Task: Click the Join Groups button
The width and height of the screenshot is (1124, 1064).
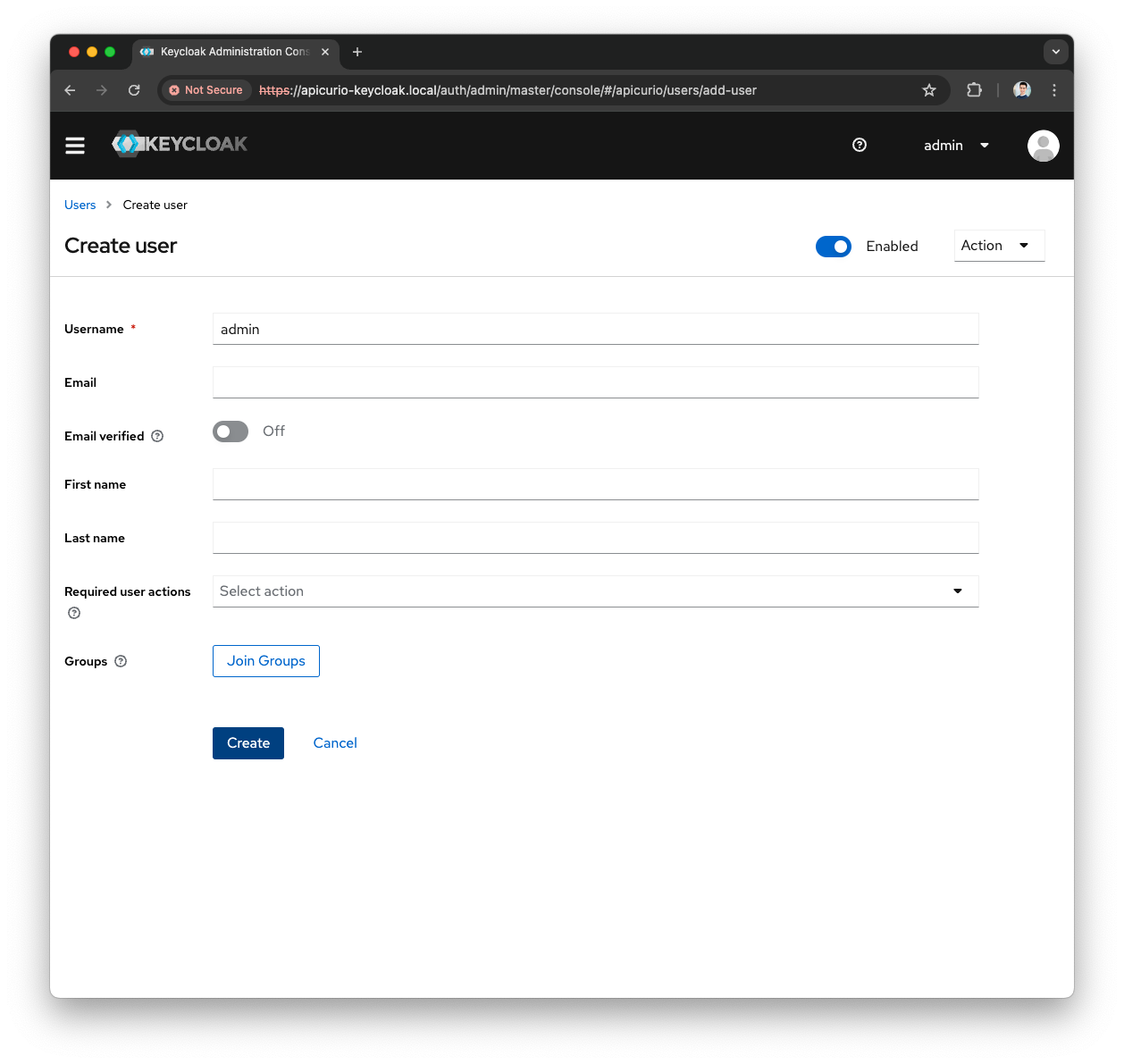Action: (x=265, y=661)
